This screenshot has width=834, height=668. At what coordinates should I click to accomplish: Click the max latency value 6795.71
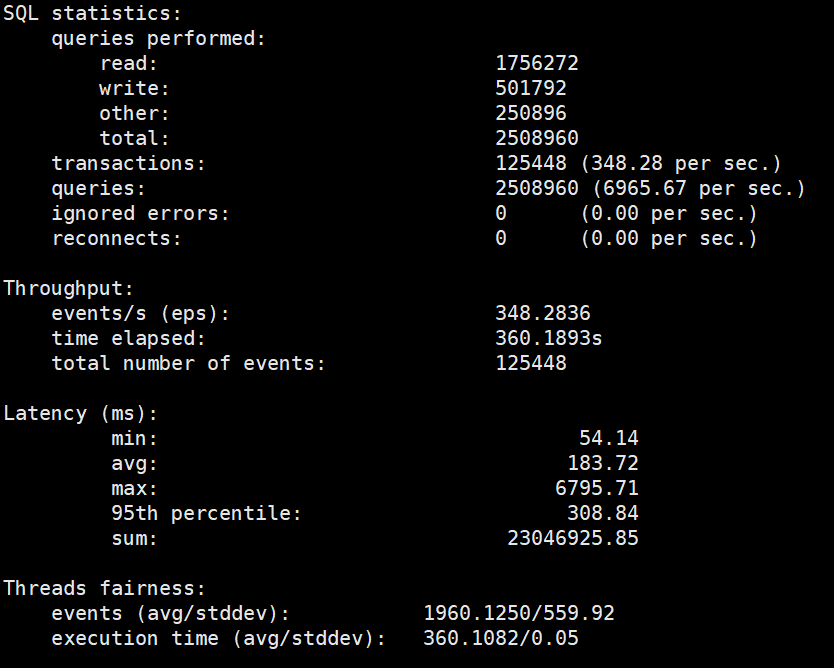click(x=596, y=488)
